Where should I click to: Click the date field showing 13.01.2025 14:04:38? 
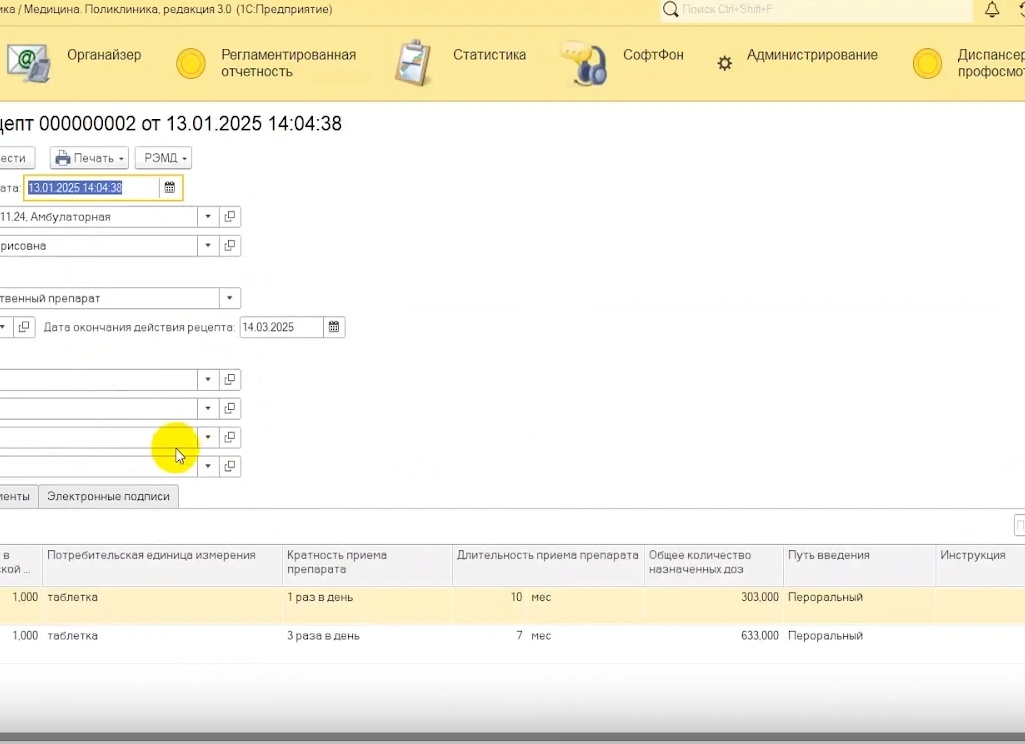pos(92,188)
